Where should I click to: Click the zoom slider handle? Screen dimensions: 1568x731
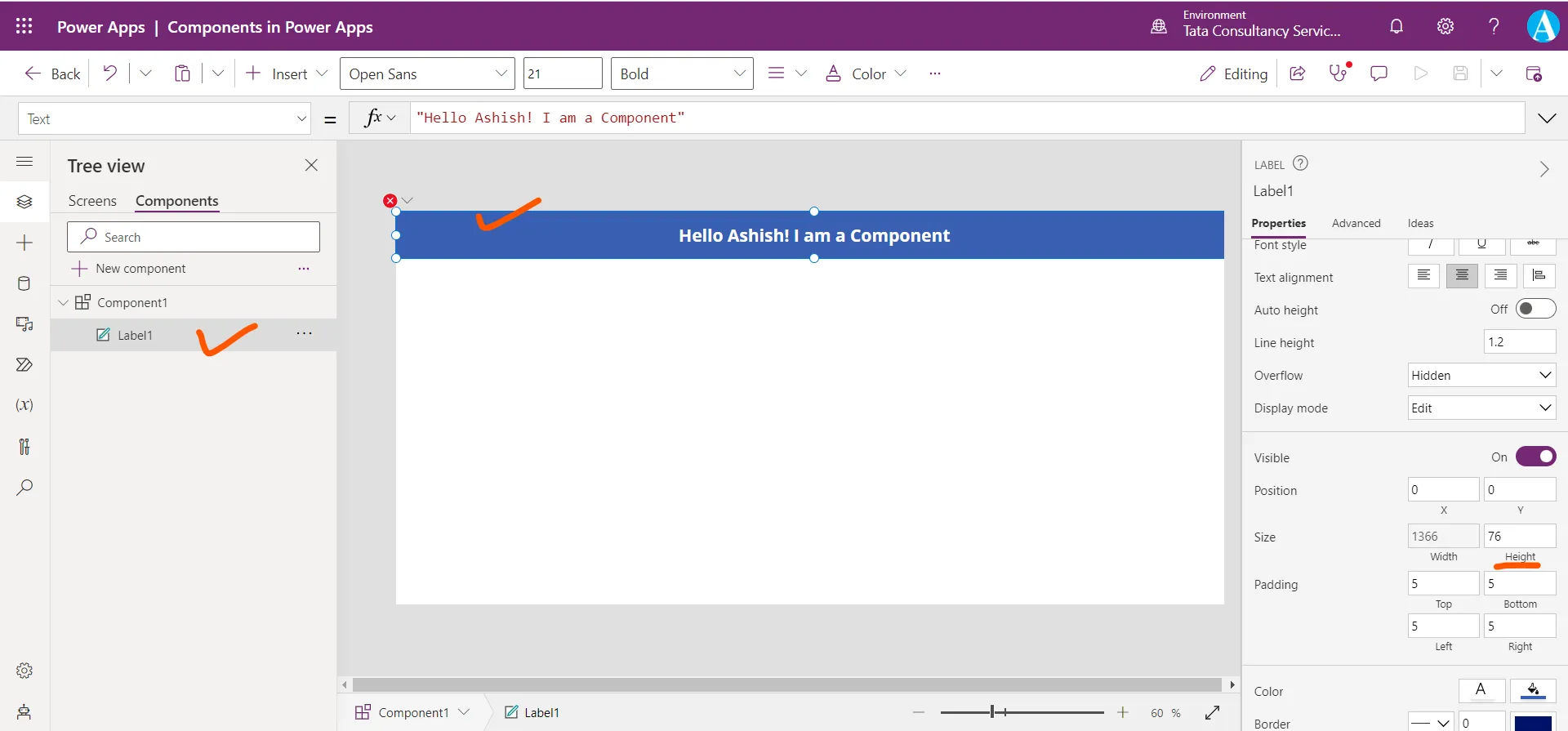click(992, 712)
